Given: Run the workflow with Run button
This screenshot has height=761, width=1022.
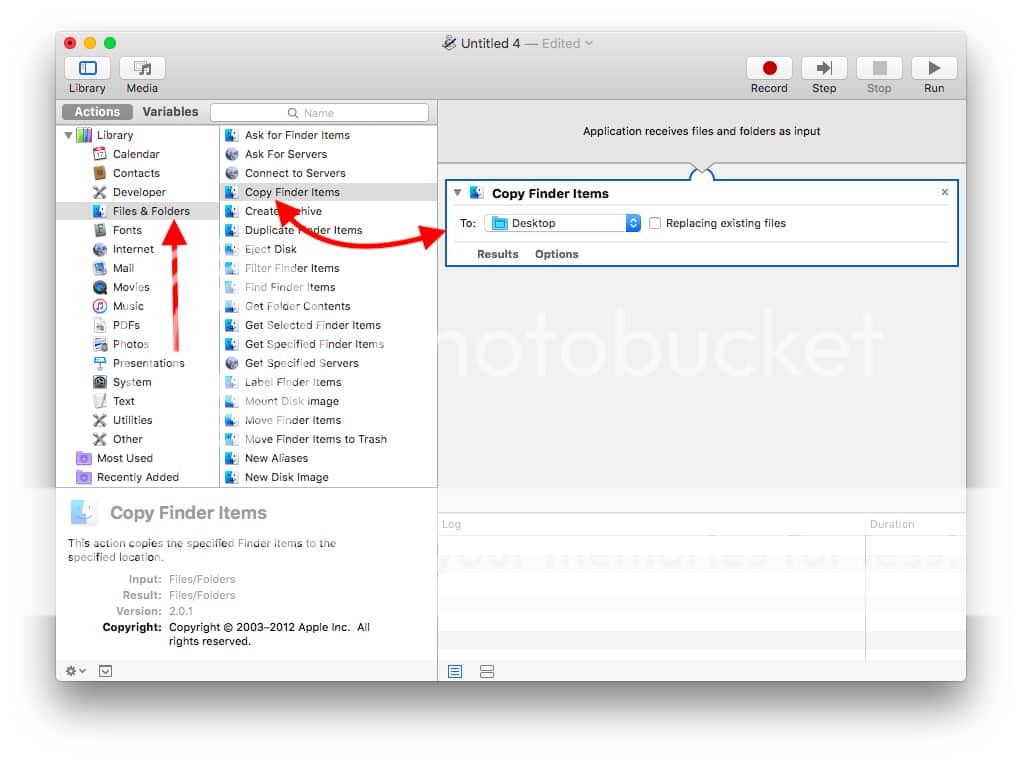Looking at the screenshot, I should point(934,68).
